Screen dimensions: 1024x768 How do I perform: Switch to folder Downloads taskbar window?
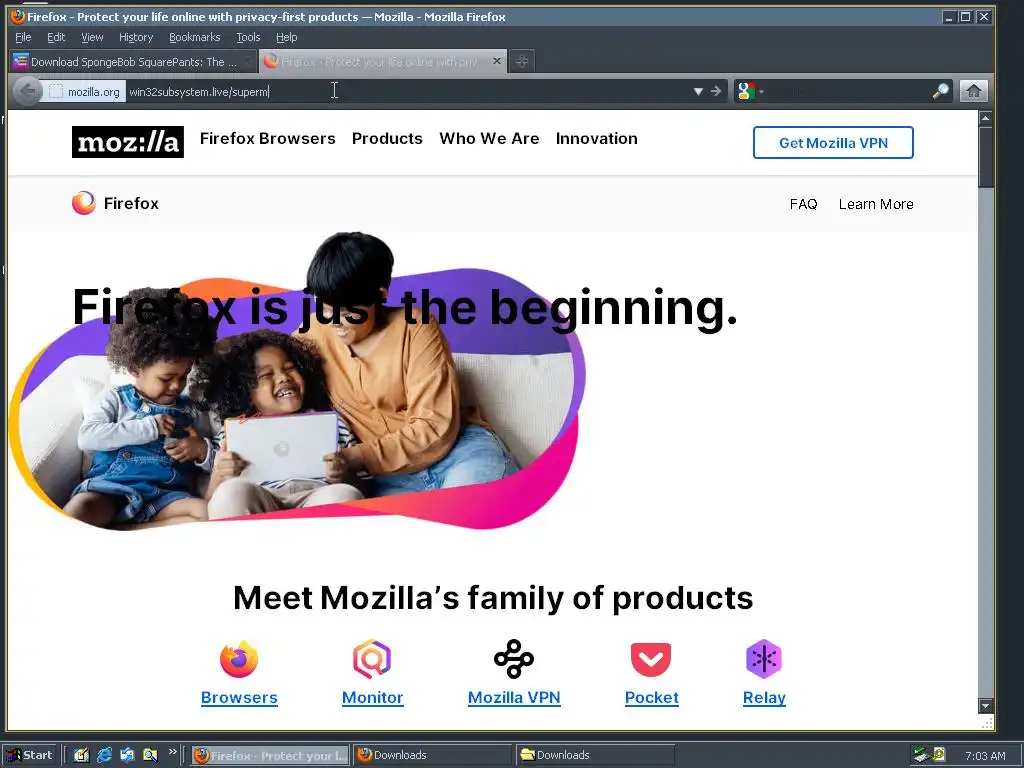pos(595,755)
